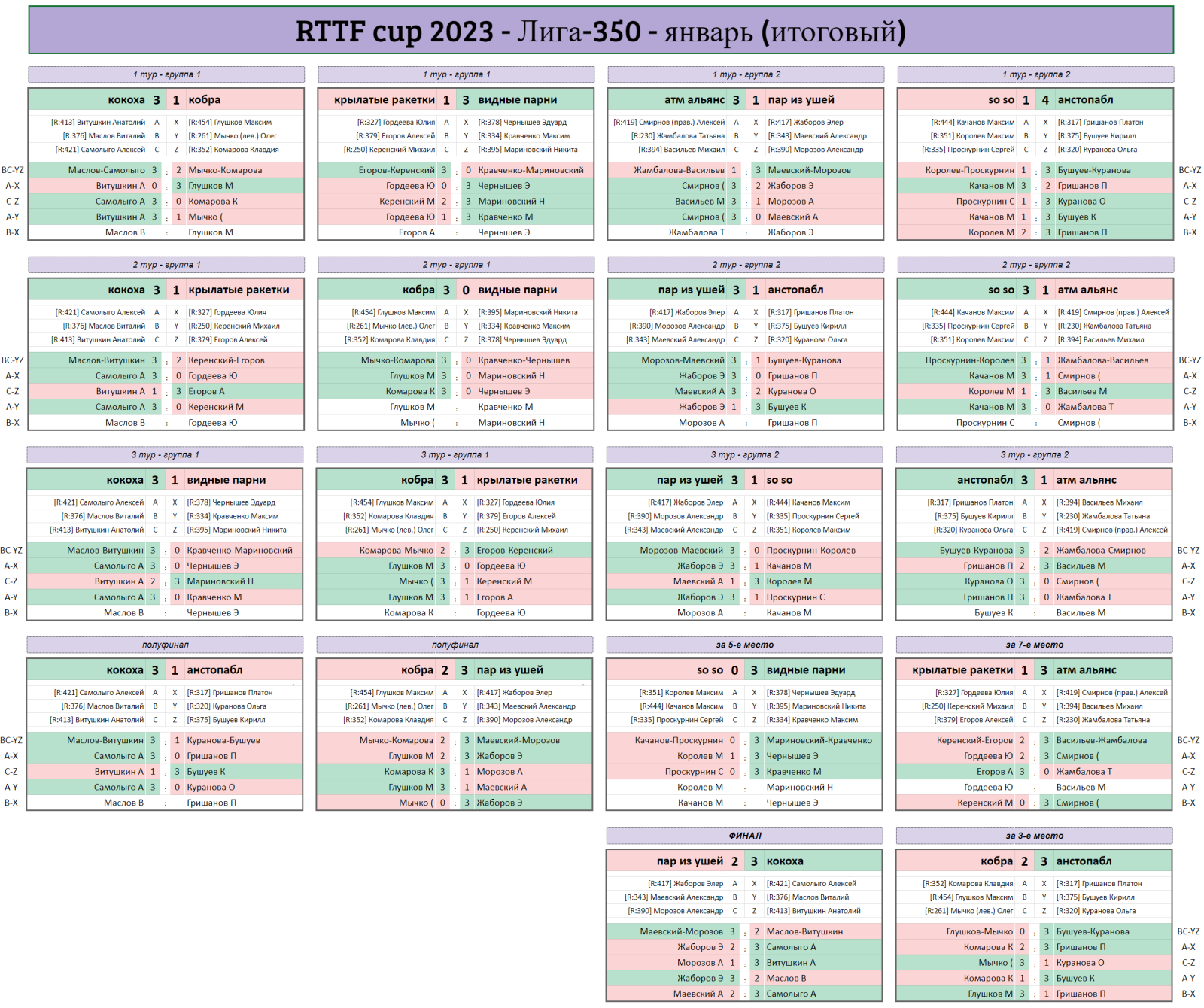Click 'кокоха' in the final match header

785,861
